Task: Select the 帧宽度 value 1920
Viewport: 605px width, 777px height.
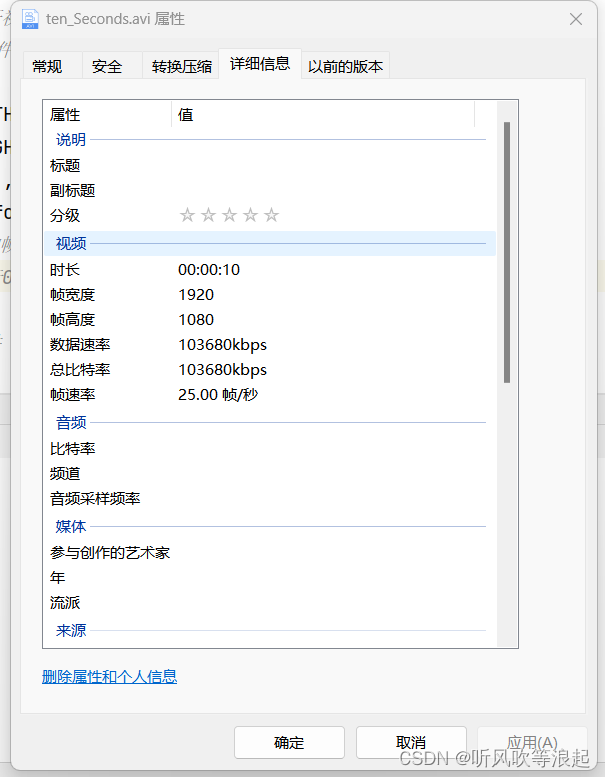Action: coord(196,295)
